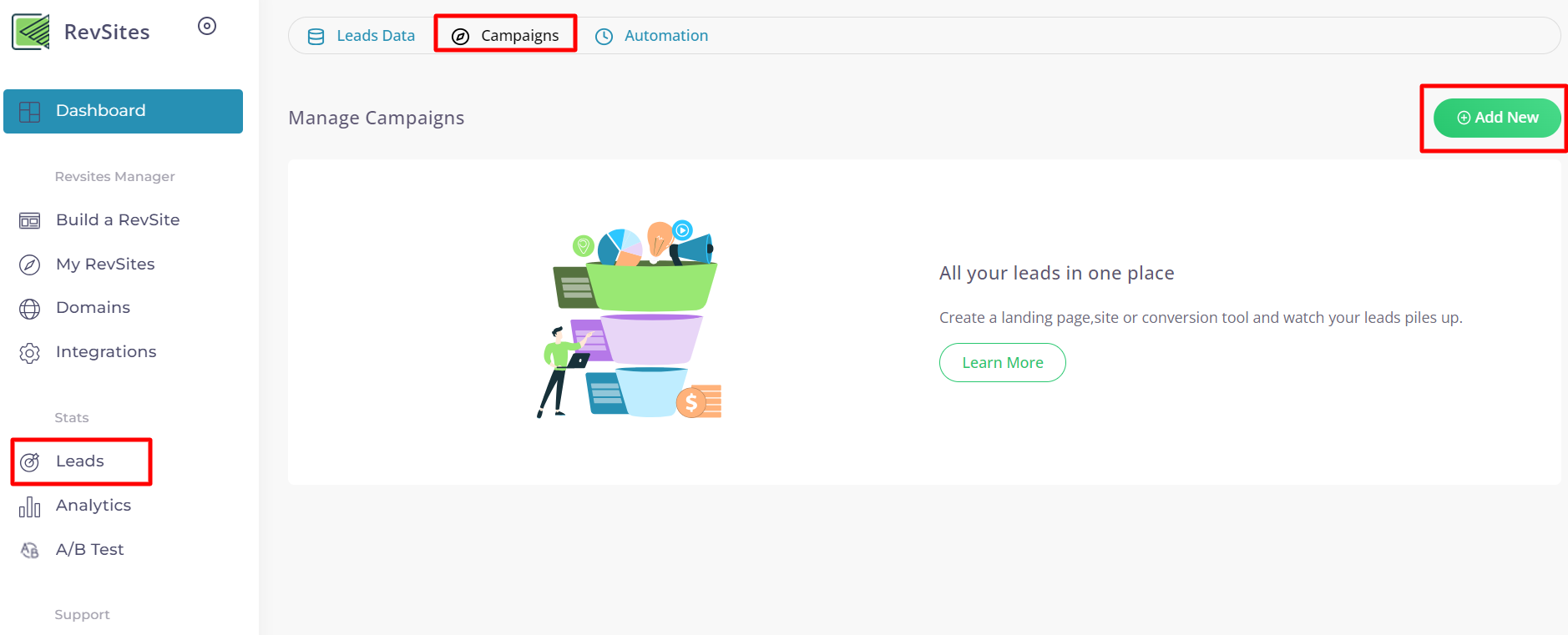
Task: Switch to the Campaigns tab
Action: tap(505, 35)
